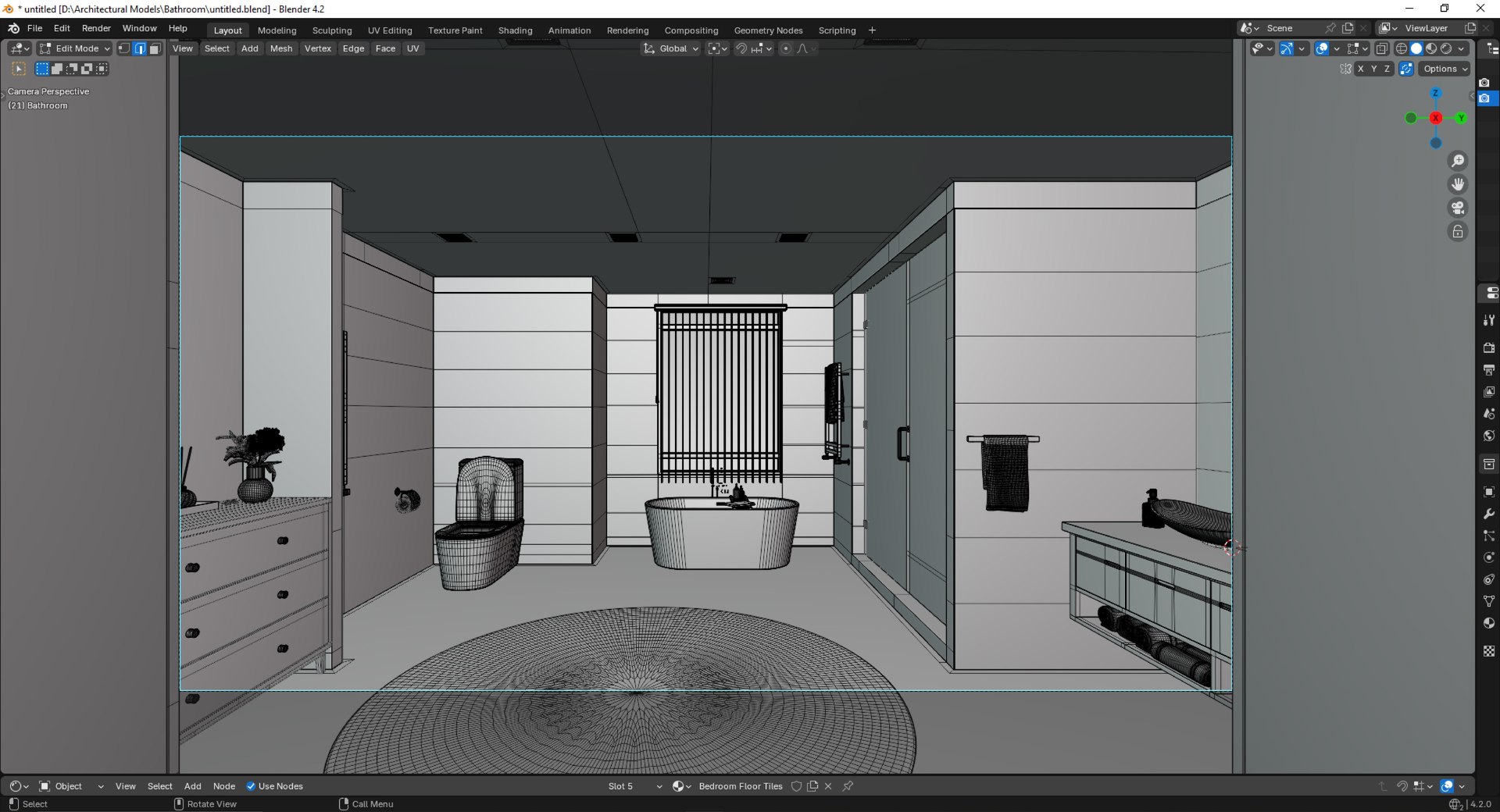
Task: Toggle auto merge vertices button
Action: pyautogui.click(x=1406, y=69)
